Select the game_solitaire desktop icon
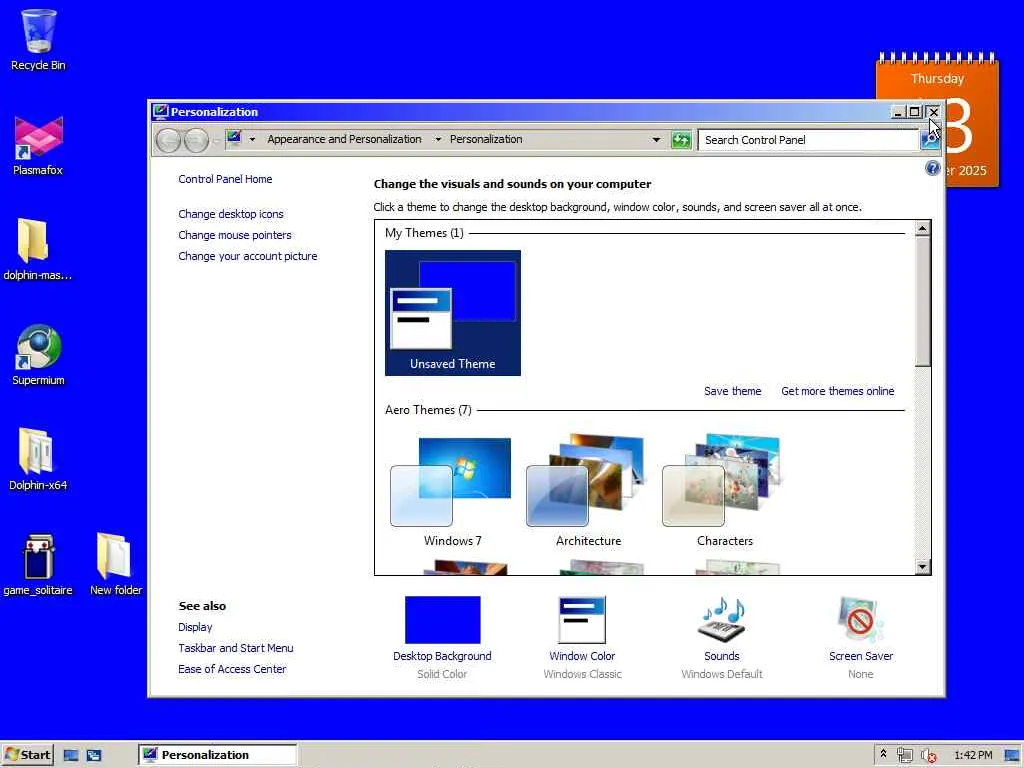This screenshot has width=1024, height=768. (38, 564)
